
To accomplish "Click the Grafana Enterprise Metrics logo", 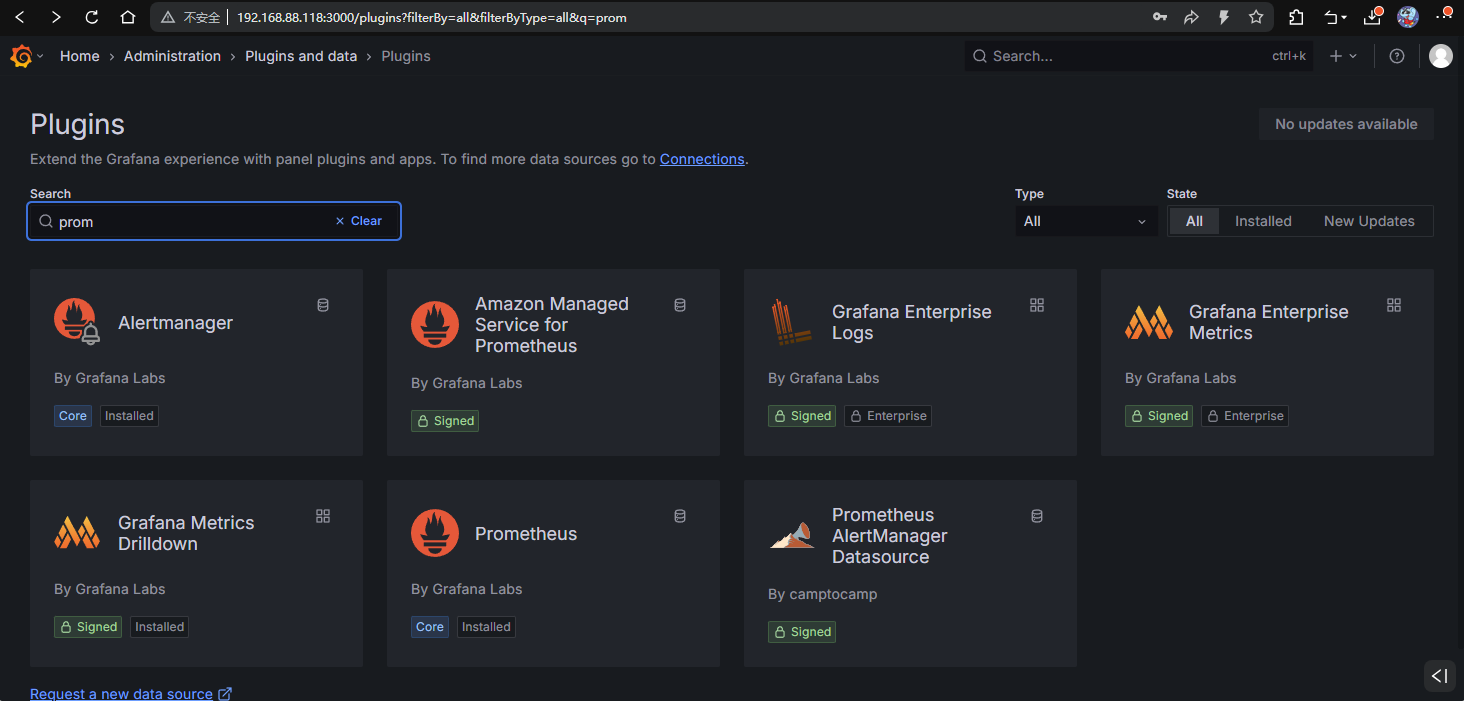I will point(1149,322).
